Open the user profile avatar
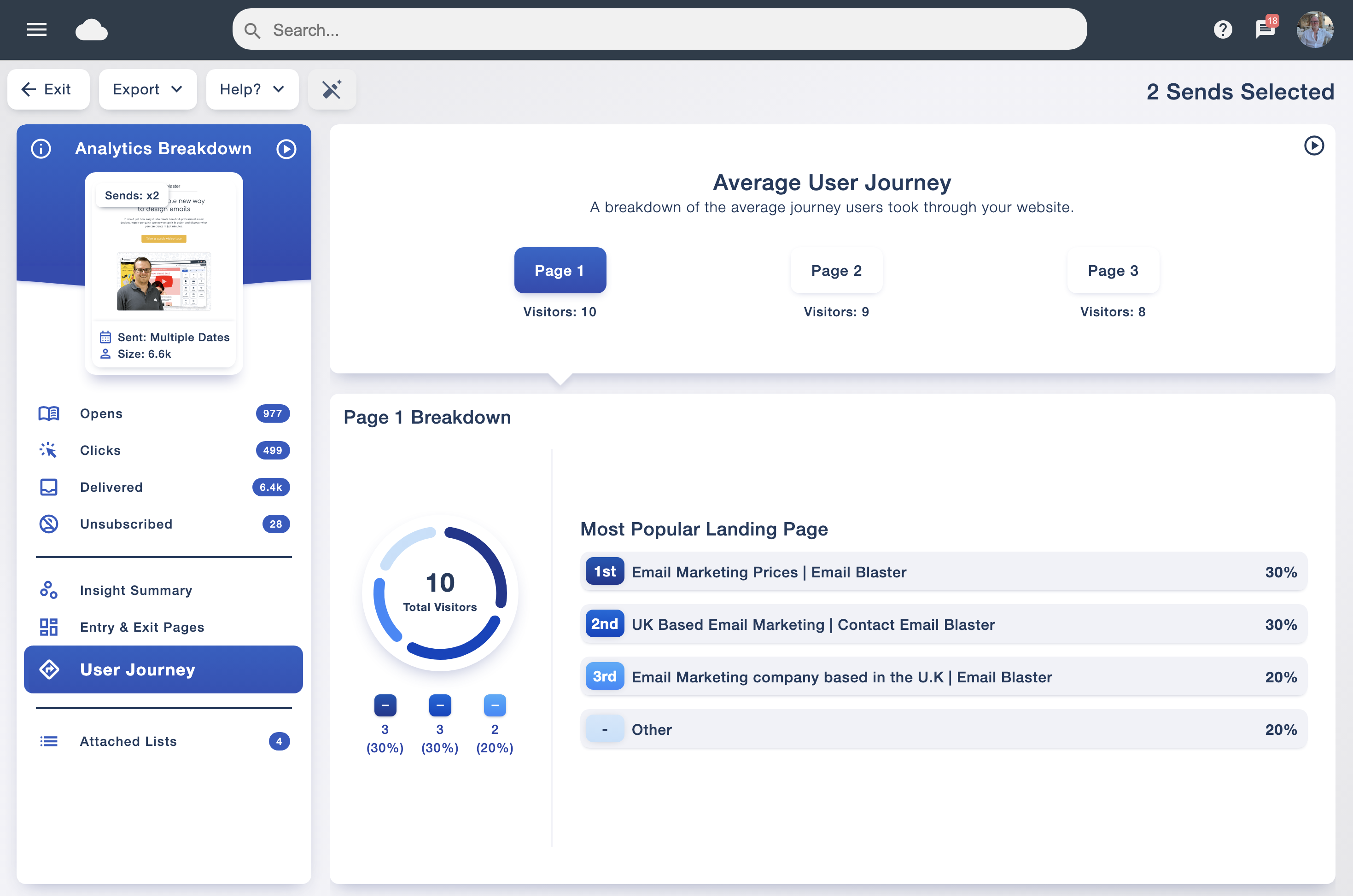 [1315, 29]
